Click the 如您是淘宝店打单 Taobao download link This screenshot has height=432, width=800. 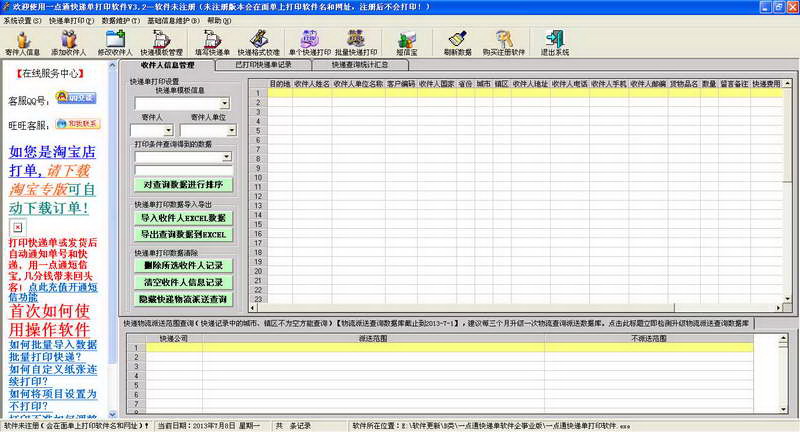[x=52, y=161]
